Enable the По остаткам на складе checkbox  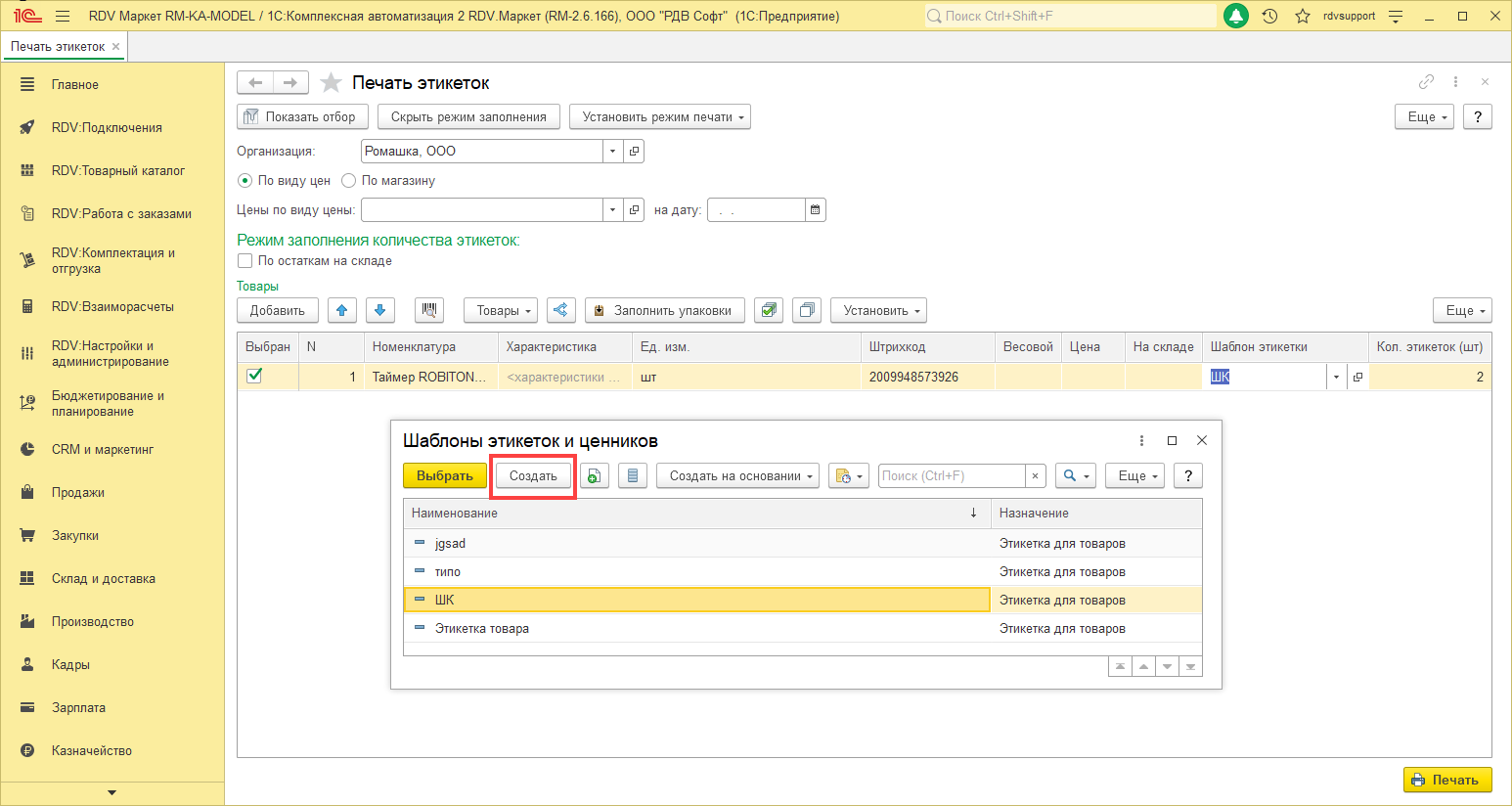pos(245,261)
